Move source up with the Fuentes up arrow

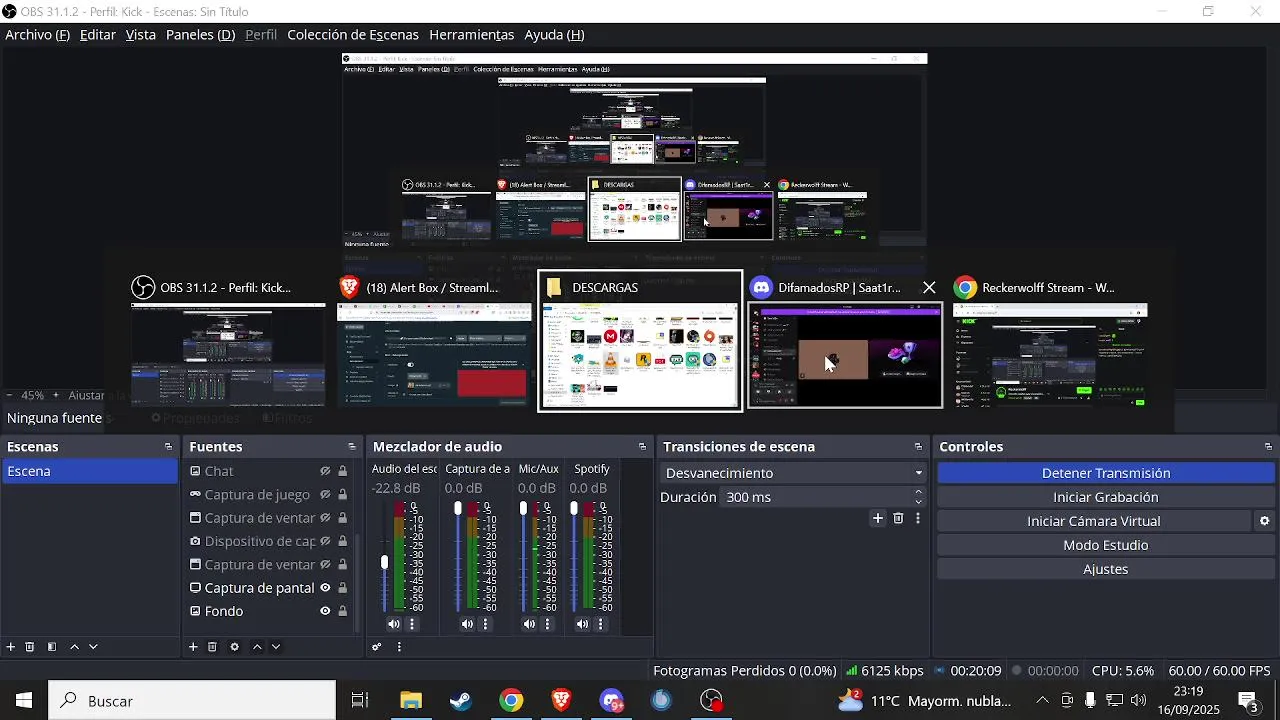point(257,647)
